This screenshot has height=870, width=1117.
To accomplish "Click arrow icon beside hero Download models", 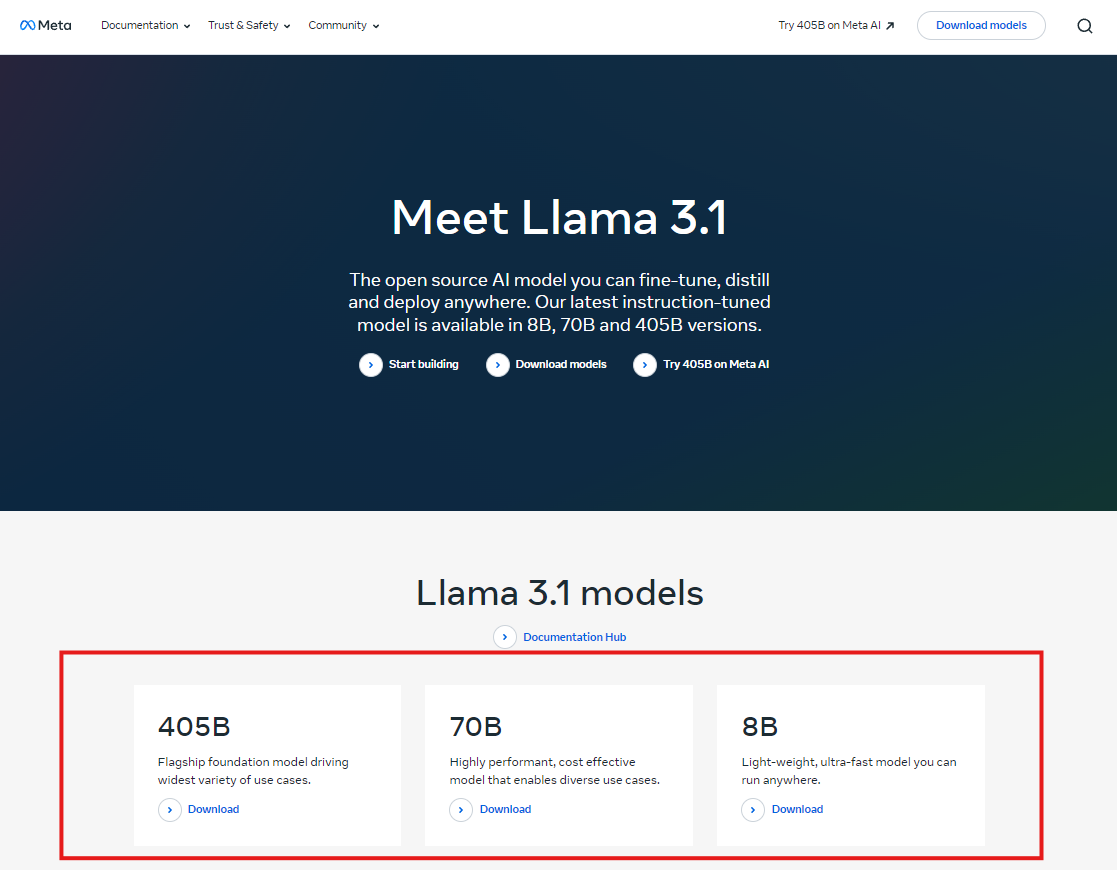I will point(497,365).
